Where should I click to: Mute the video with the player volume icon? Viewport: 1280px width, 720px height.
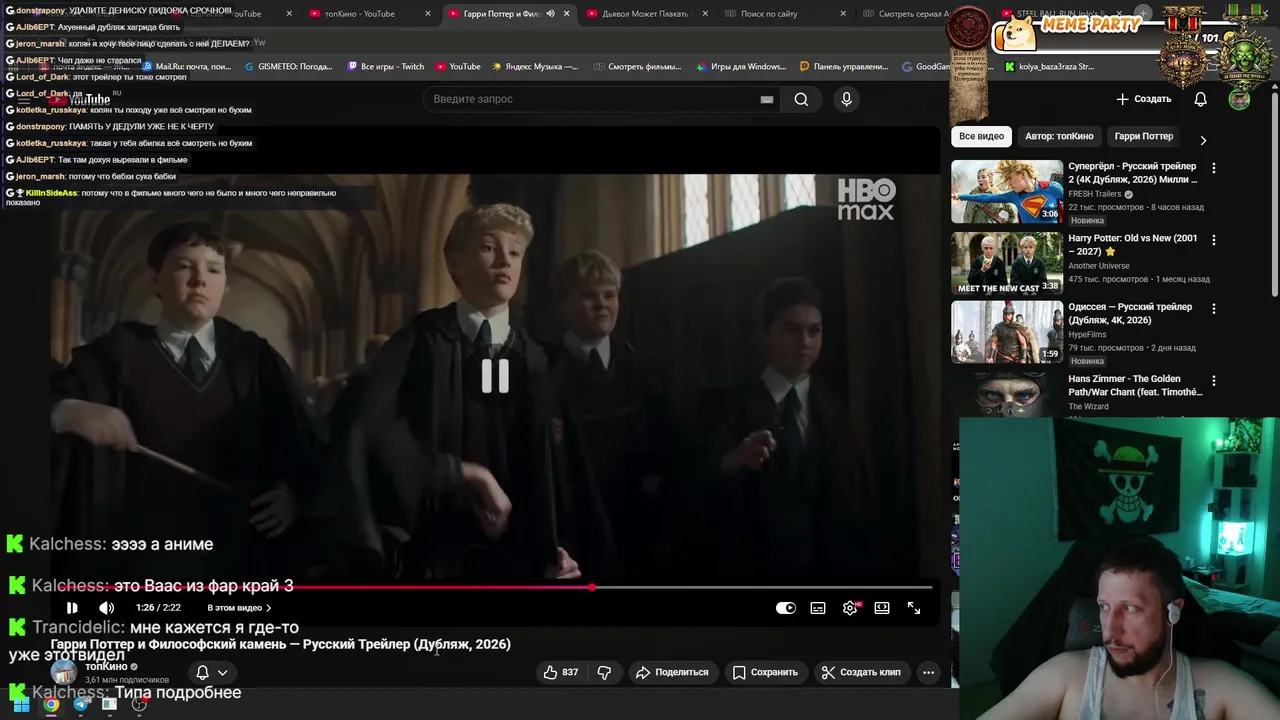(106, 608)
